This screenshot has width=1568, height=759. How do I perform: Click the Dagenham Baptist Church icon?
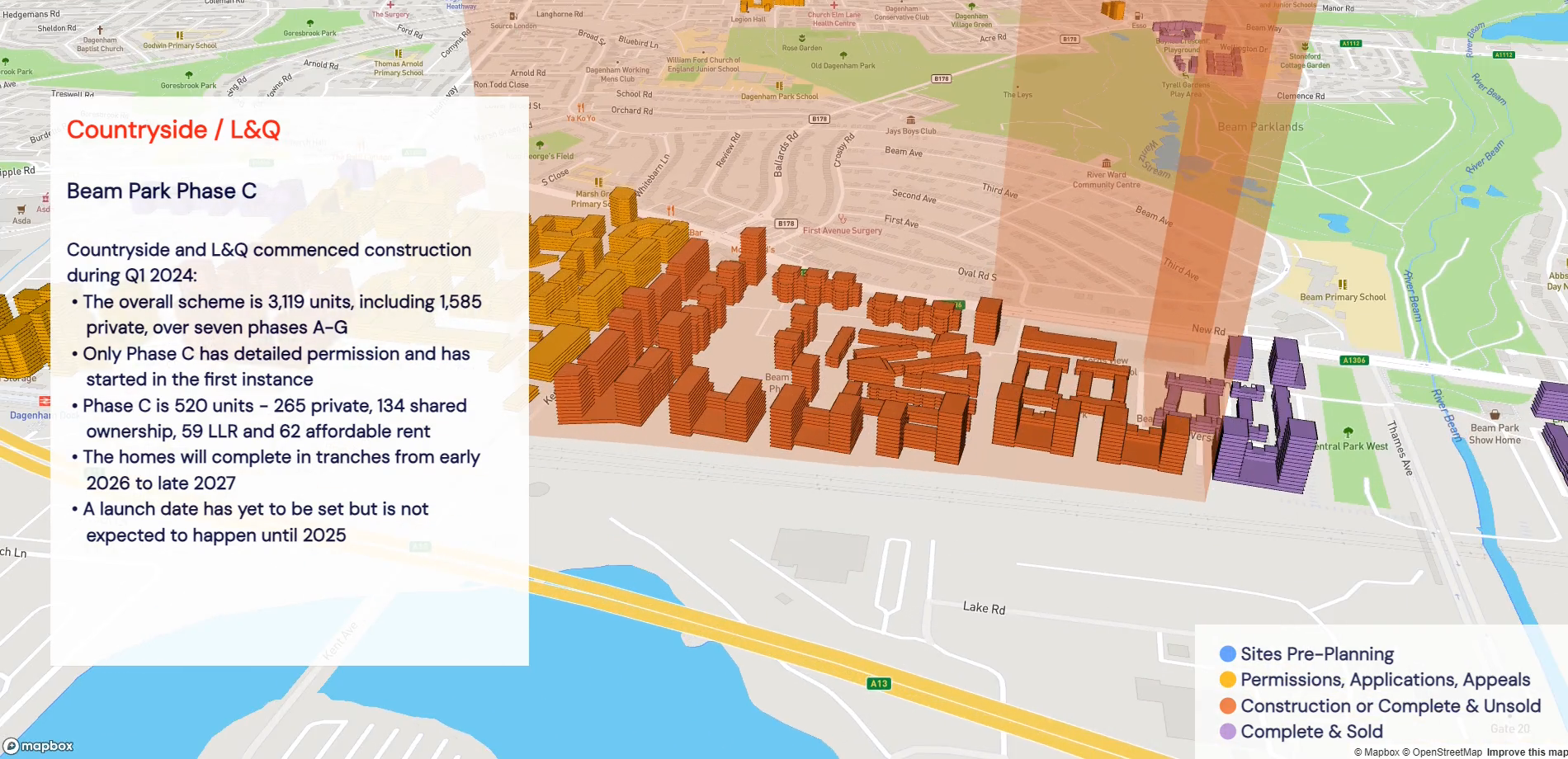click(100, 29)
